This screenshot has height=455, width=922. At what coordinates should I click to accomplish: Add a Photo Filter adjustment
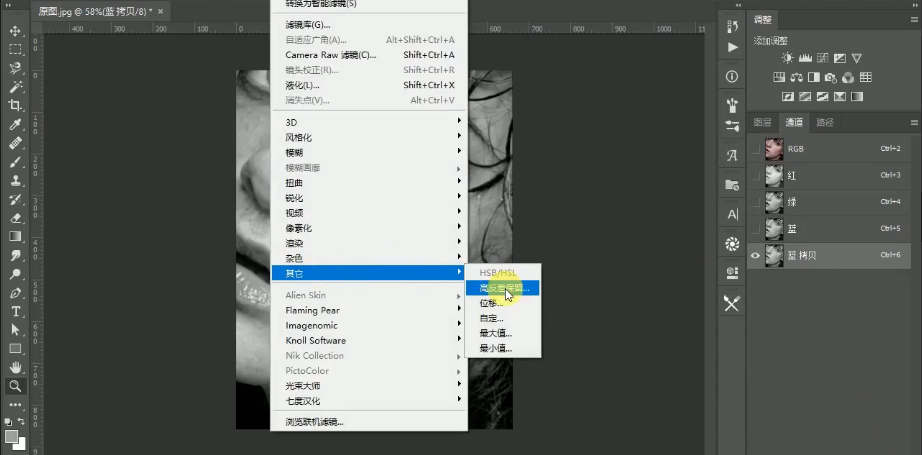point(831,77)
